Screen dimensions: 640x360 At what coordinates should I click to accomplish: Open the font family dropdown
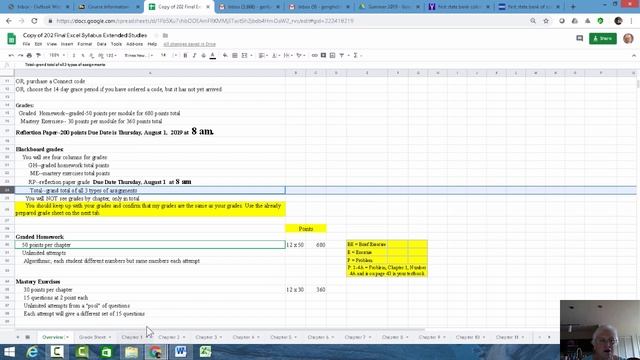139,56
